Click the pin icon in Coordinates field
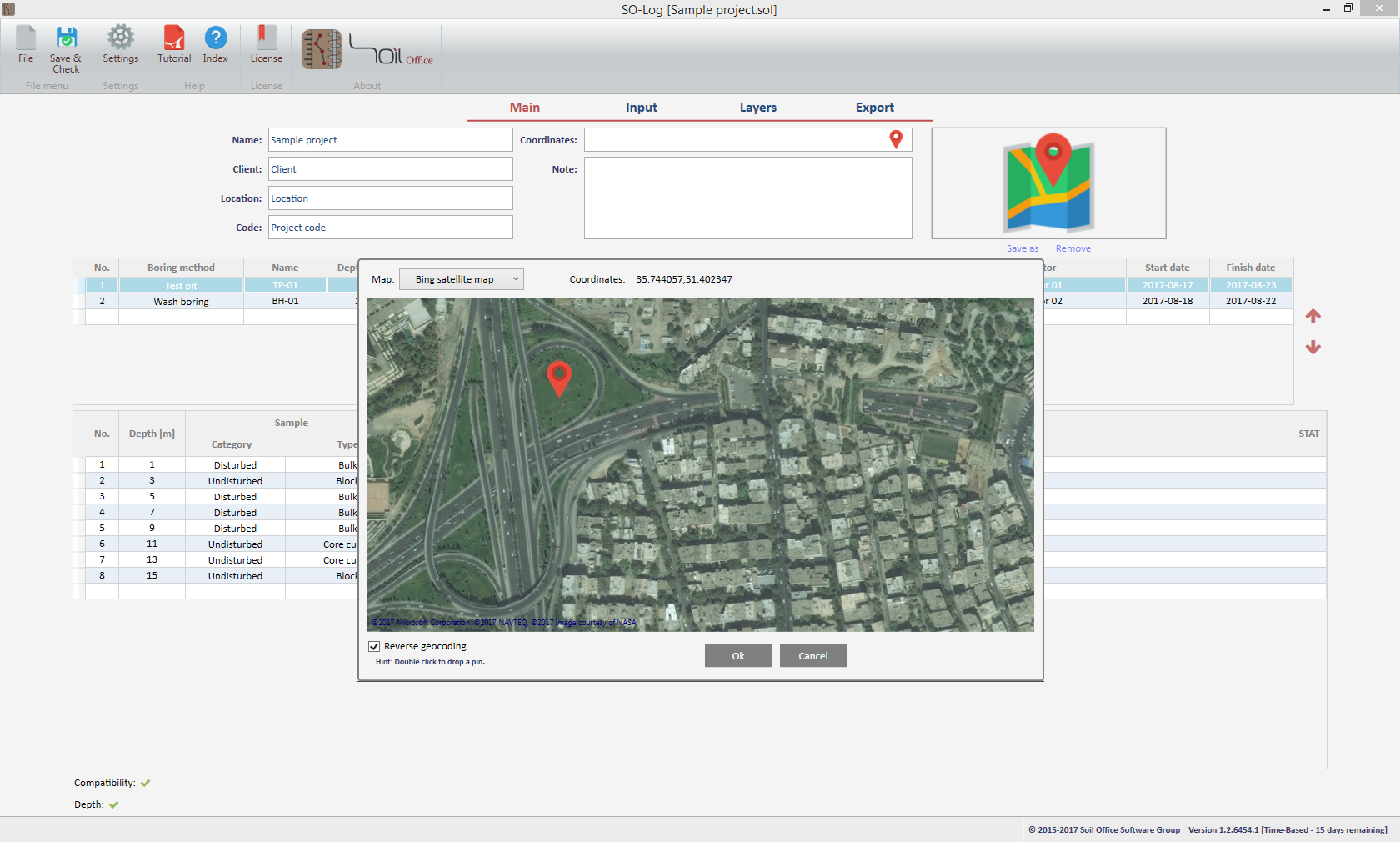Image resolution: width=1400 pixels, height=842 pixels. pyautogui.click(x=896, y=140)
